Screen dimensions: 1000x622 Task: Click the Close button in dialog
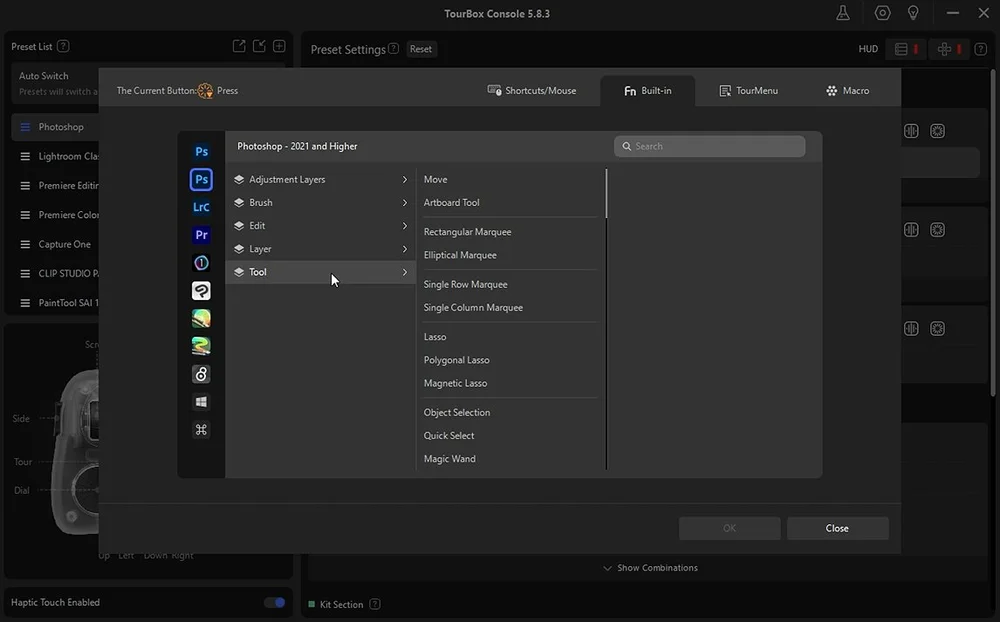click(837, 528)
